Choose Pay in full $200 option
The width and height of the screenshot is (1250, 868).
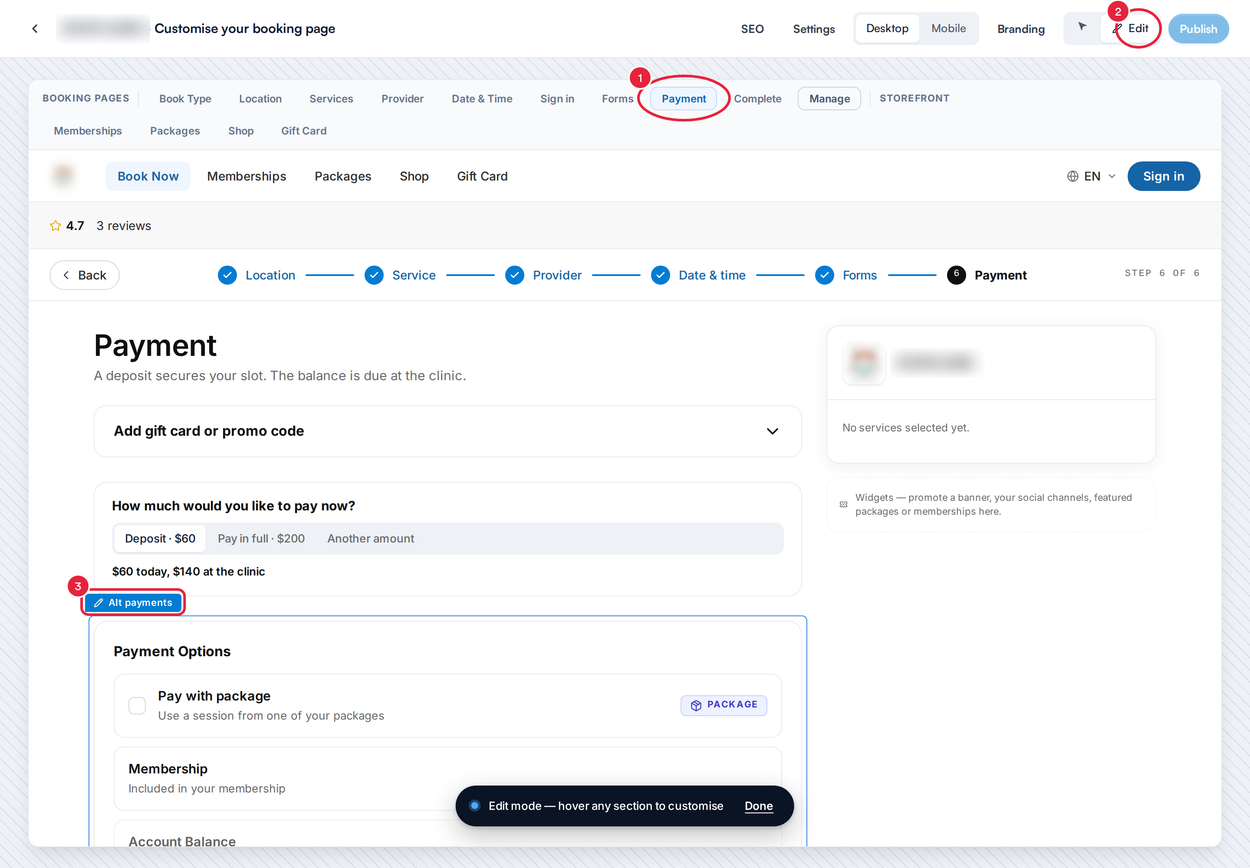(x=261, y=539)
